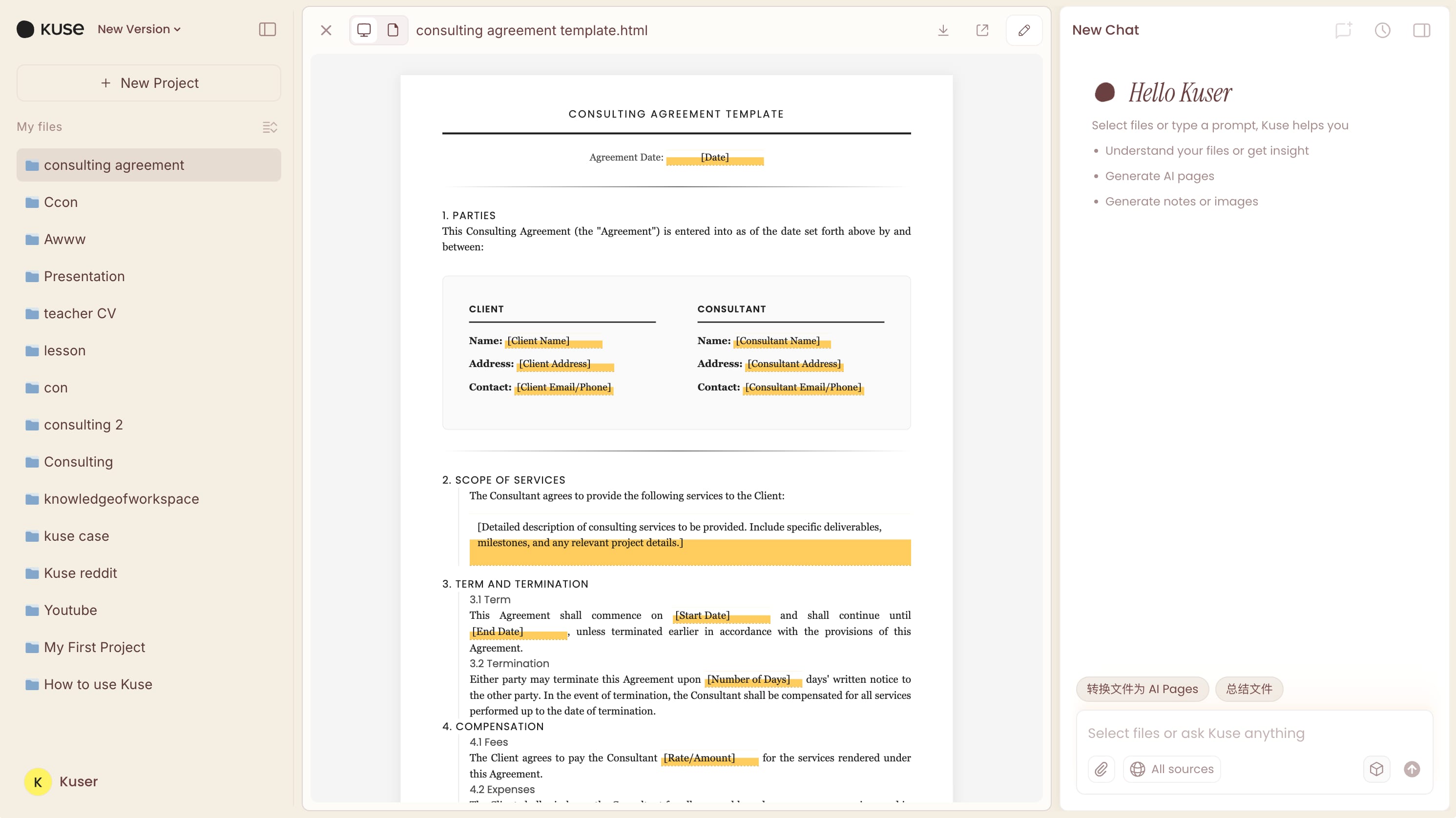The width and height of the screenshot is (1456, 818).
Task: Open the Consulting folder
Action: (148, 462)
